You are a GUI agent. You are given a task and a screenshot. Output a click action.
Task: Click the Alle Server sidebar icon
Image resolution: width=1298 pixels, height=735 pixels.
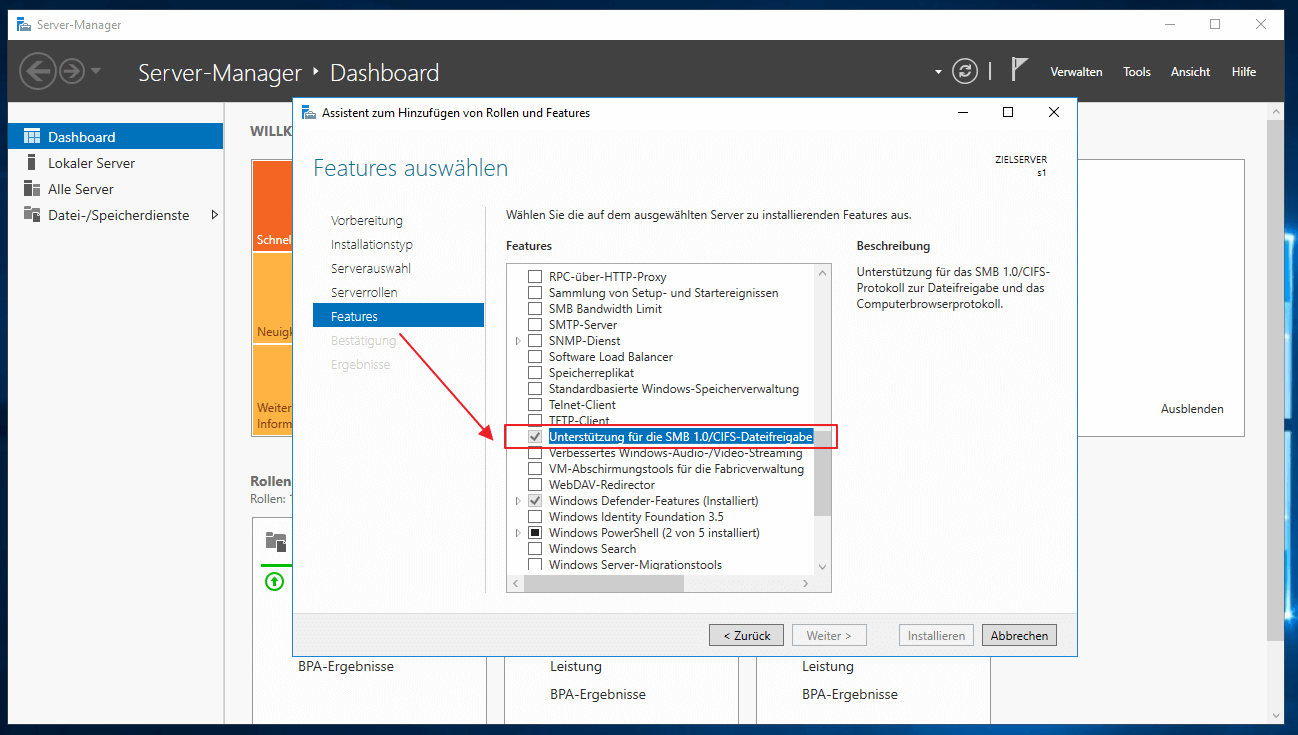[x=32, y=189]
